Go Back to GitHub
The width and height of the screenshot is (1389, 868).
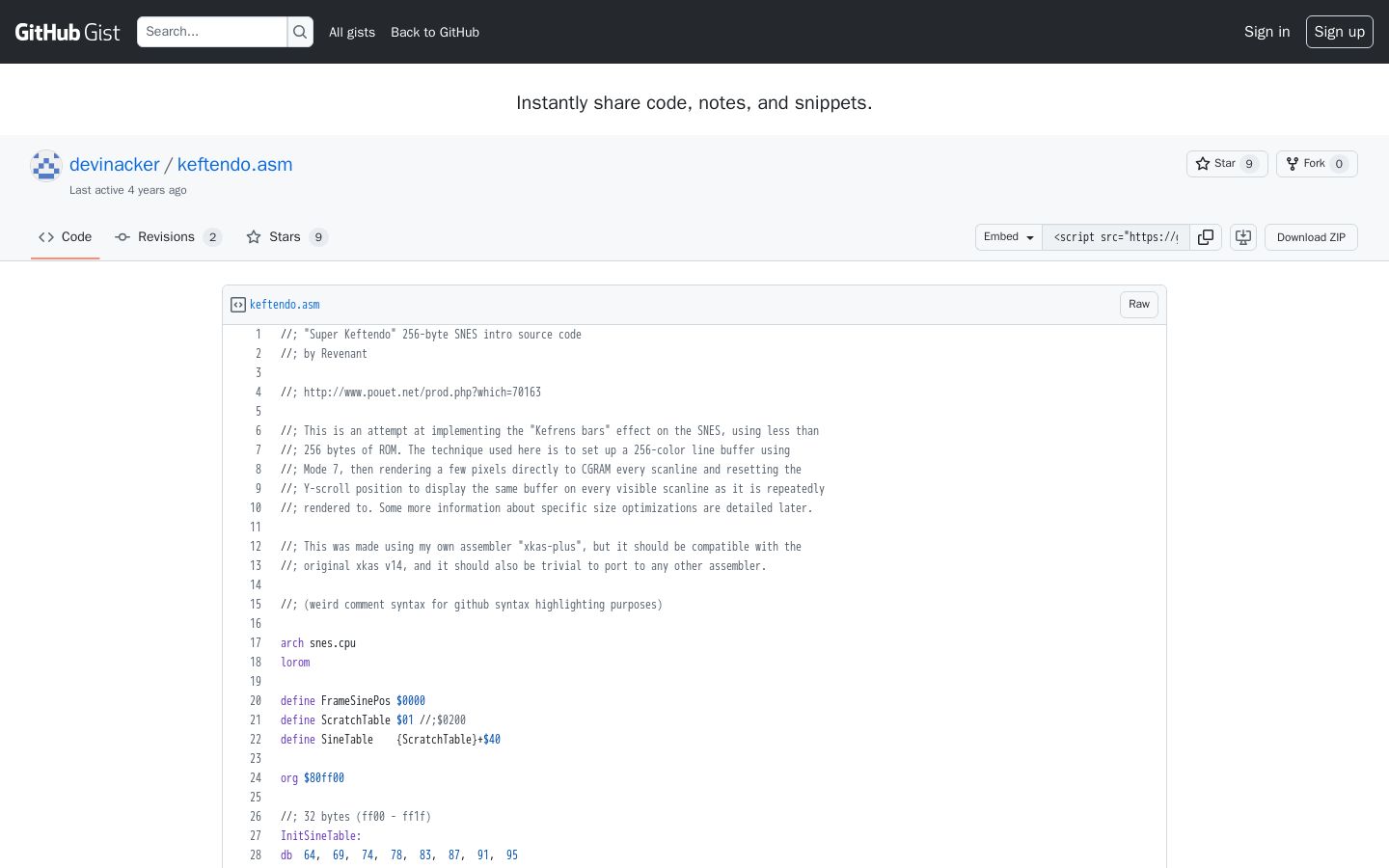pyautogui.click(x=435, y=32)
